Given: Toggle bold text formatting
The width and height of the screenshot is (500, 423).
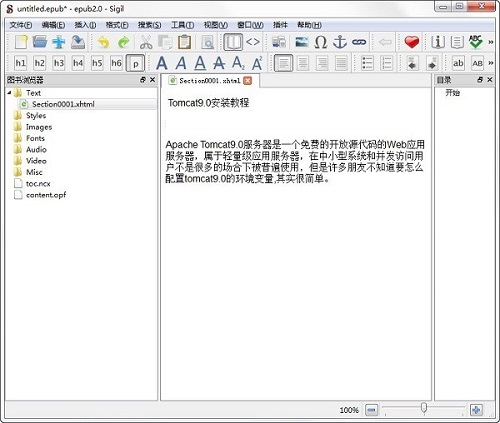Looking at the screenshot, I should [x=162, y=63].
